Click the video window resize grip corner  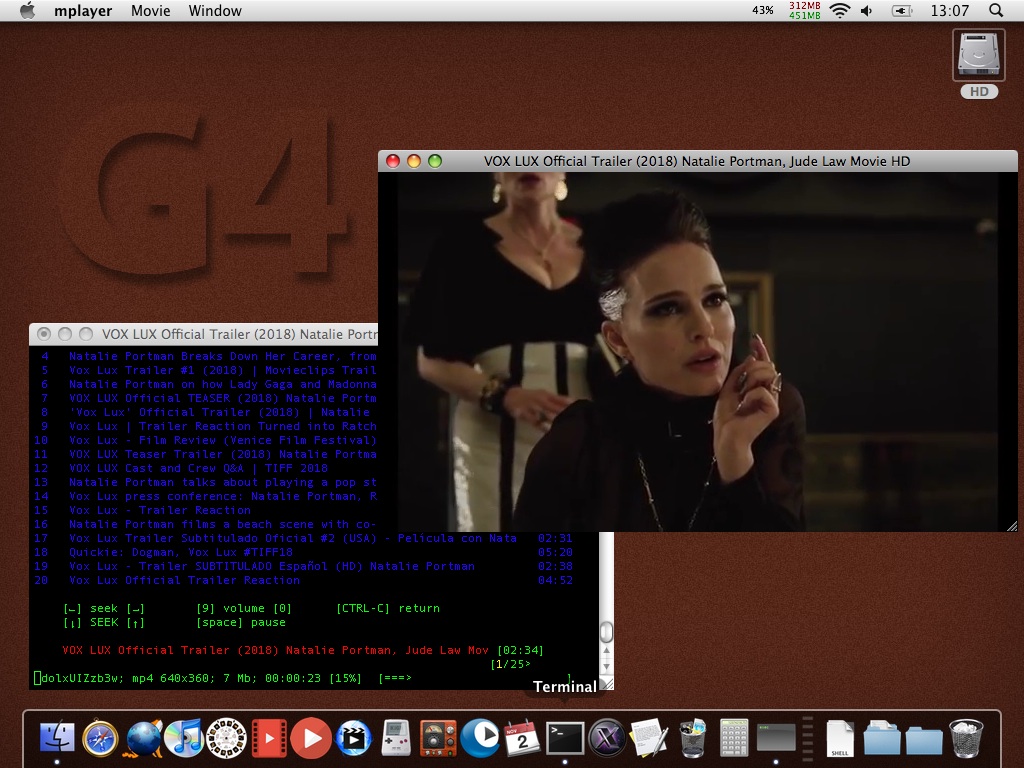[x=1012, y=526]
